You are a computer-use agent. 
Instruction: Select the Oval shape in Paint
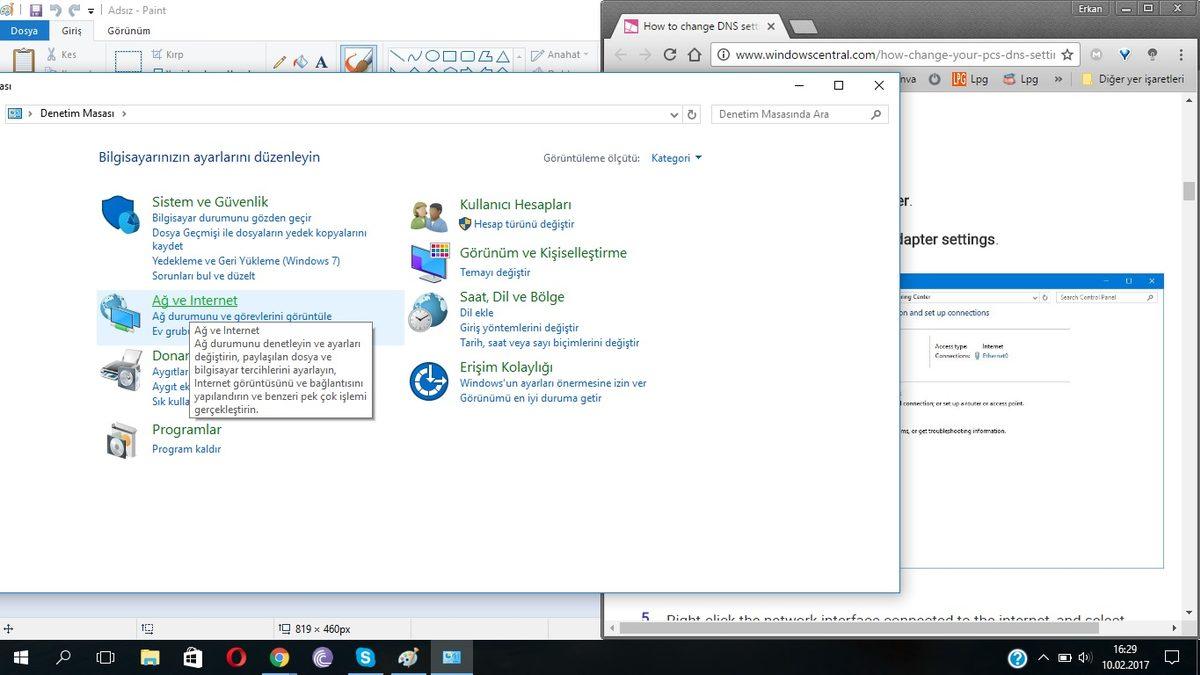pos(432,55)
